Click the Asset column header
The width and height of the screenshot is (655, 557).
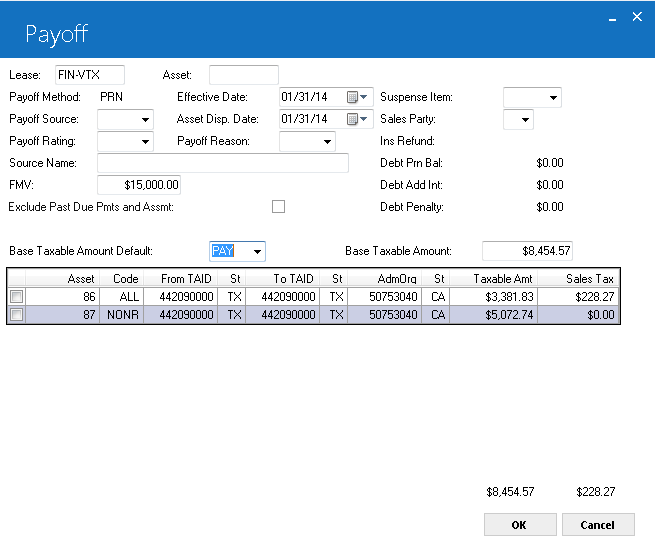click(x=63, y=279)
